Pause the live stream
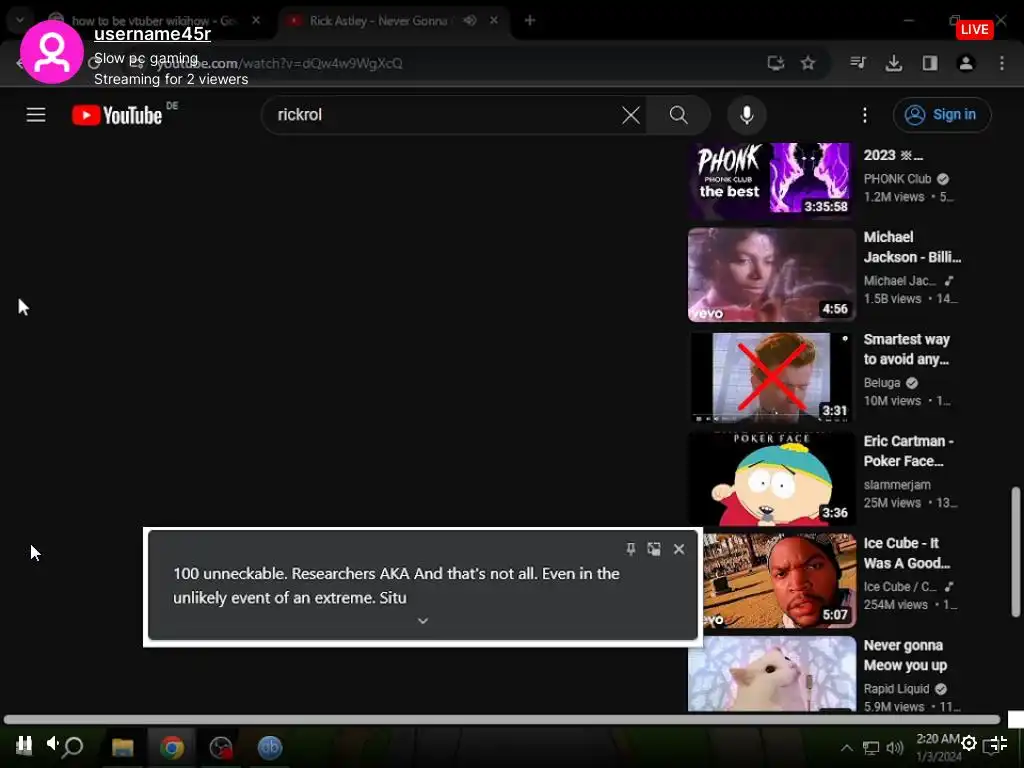1024x768 pixels. pos(24,744)
